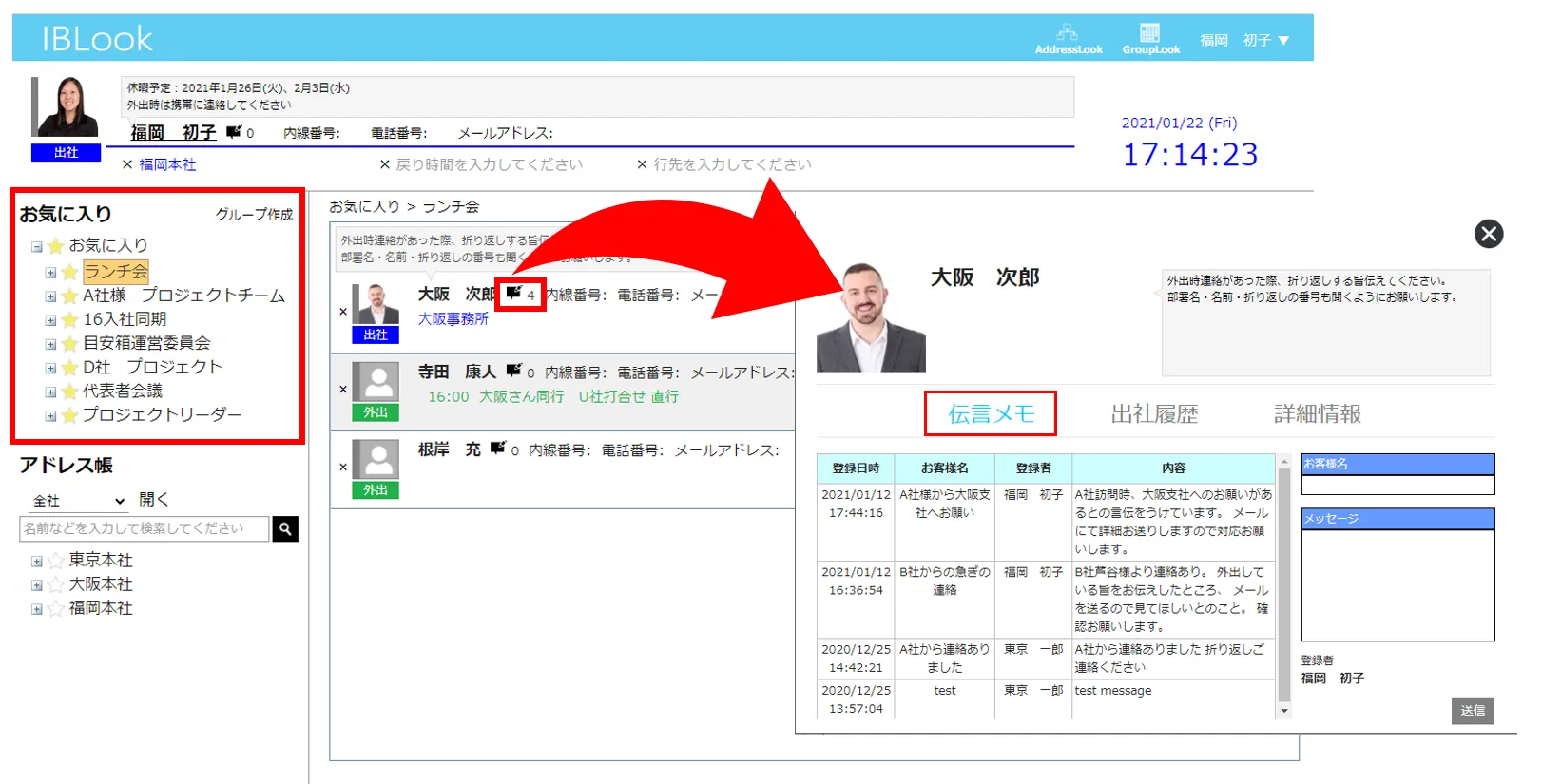Click the お気に入り breadcrumb link
This screenshot has width=1542, height=784.
(364, 206)
